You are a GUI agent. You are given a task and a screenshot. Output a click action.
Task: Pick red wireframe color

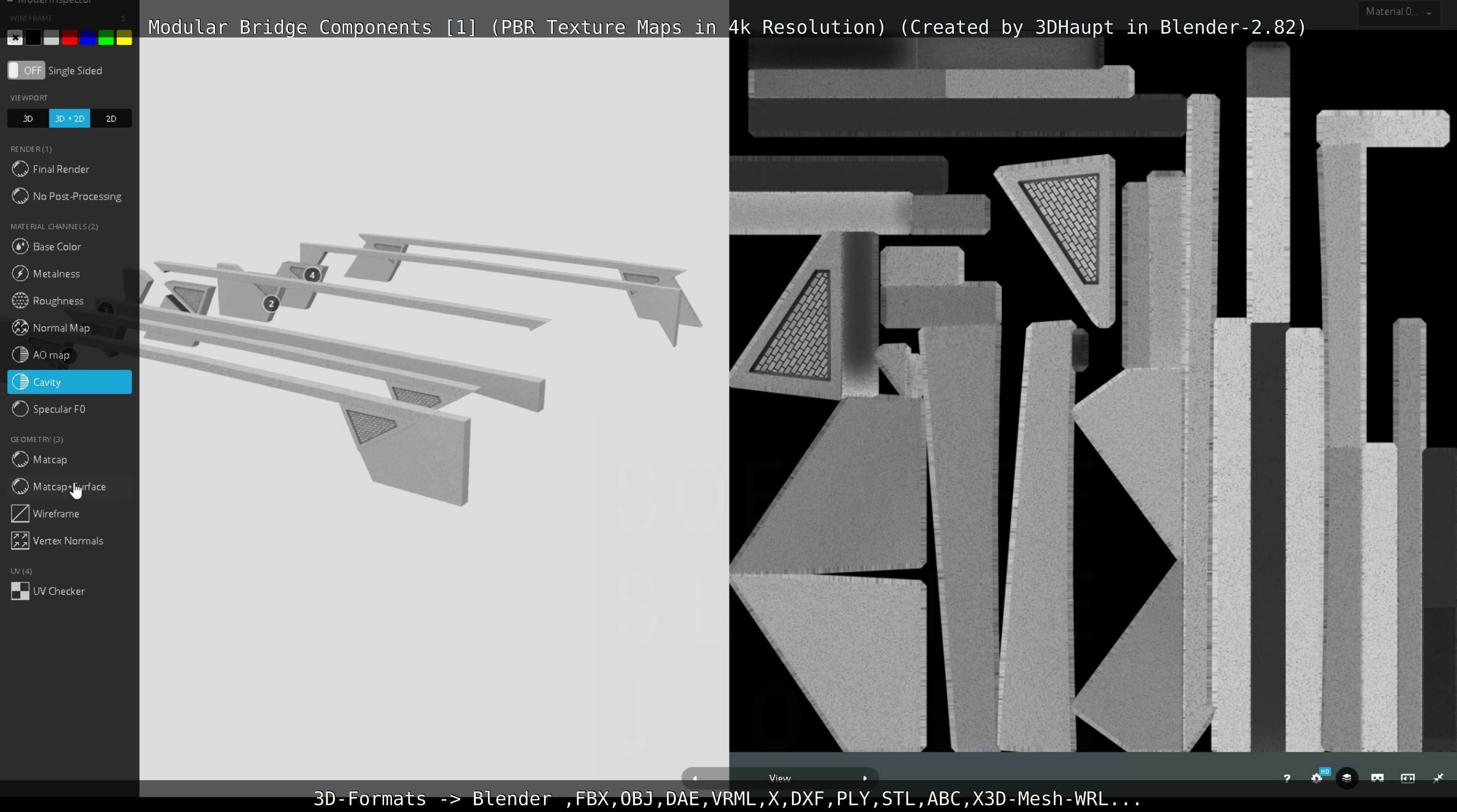[x=70, y=38]
